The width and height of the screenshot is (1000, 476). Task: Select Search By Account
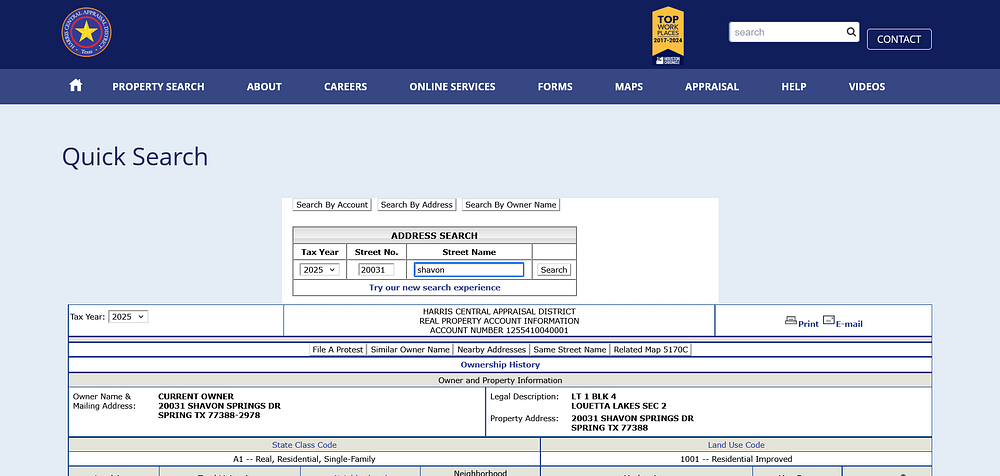pyautogui.click(x=332, y=205)
